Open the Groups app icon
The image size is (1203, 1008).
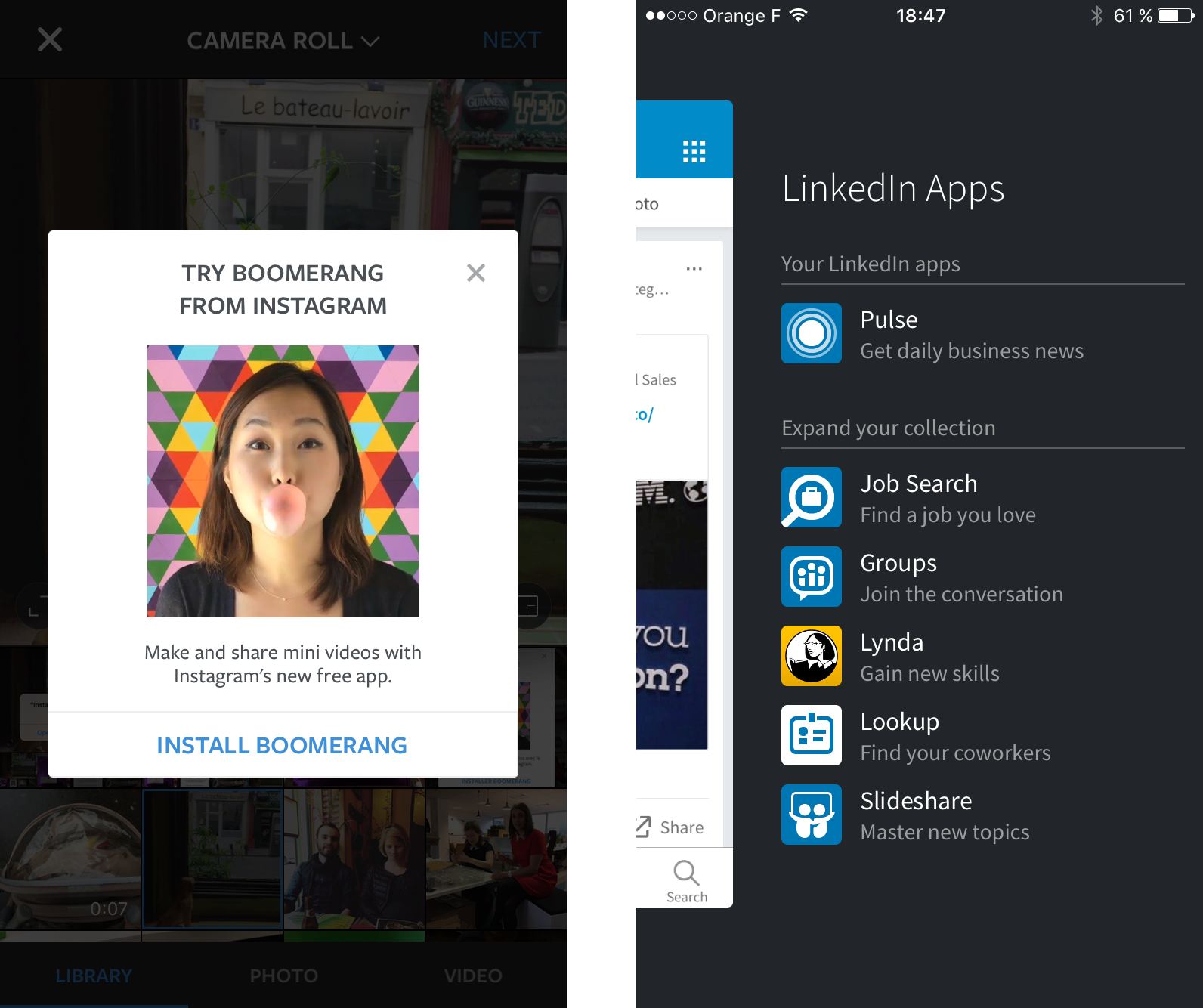812,577
